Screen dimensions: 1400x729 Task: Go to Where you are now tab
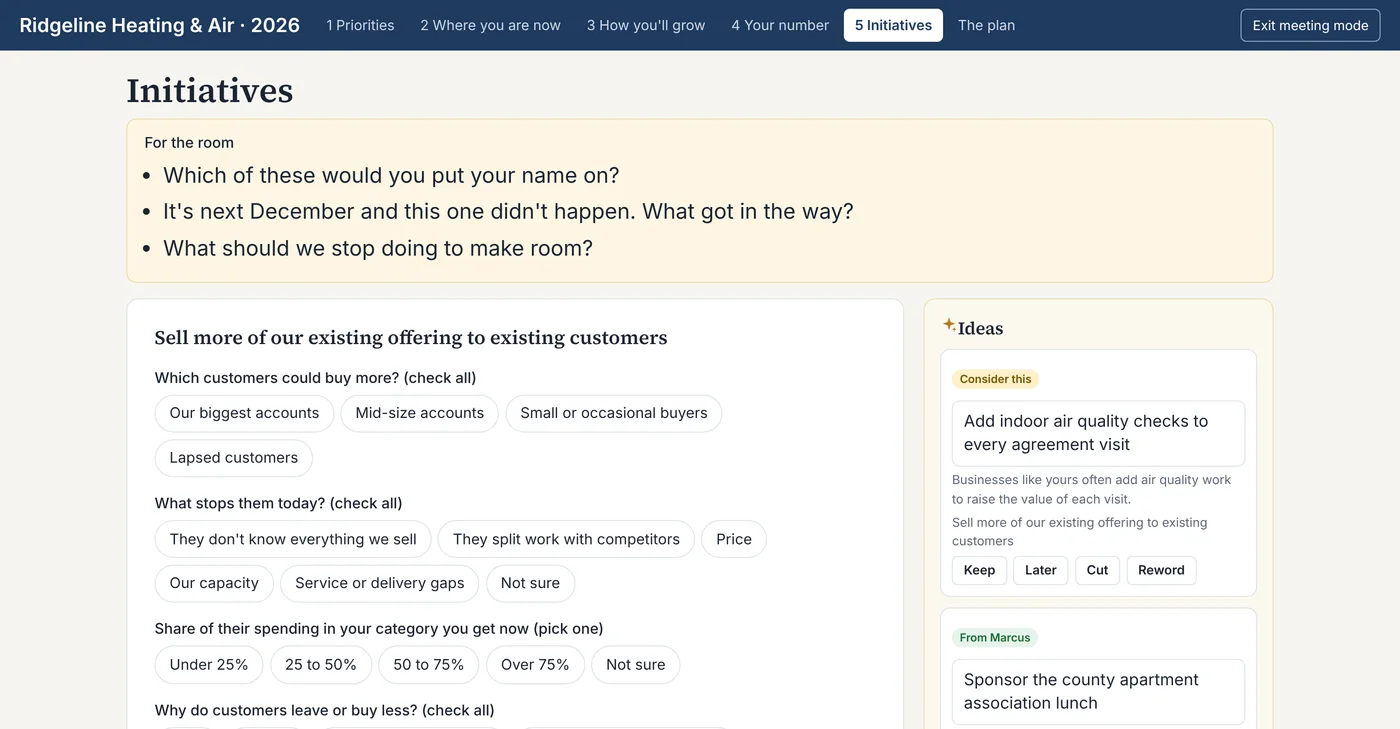click(490, 25)
